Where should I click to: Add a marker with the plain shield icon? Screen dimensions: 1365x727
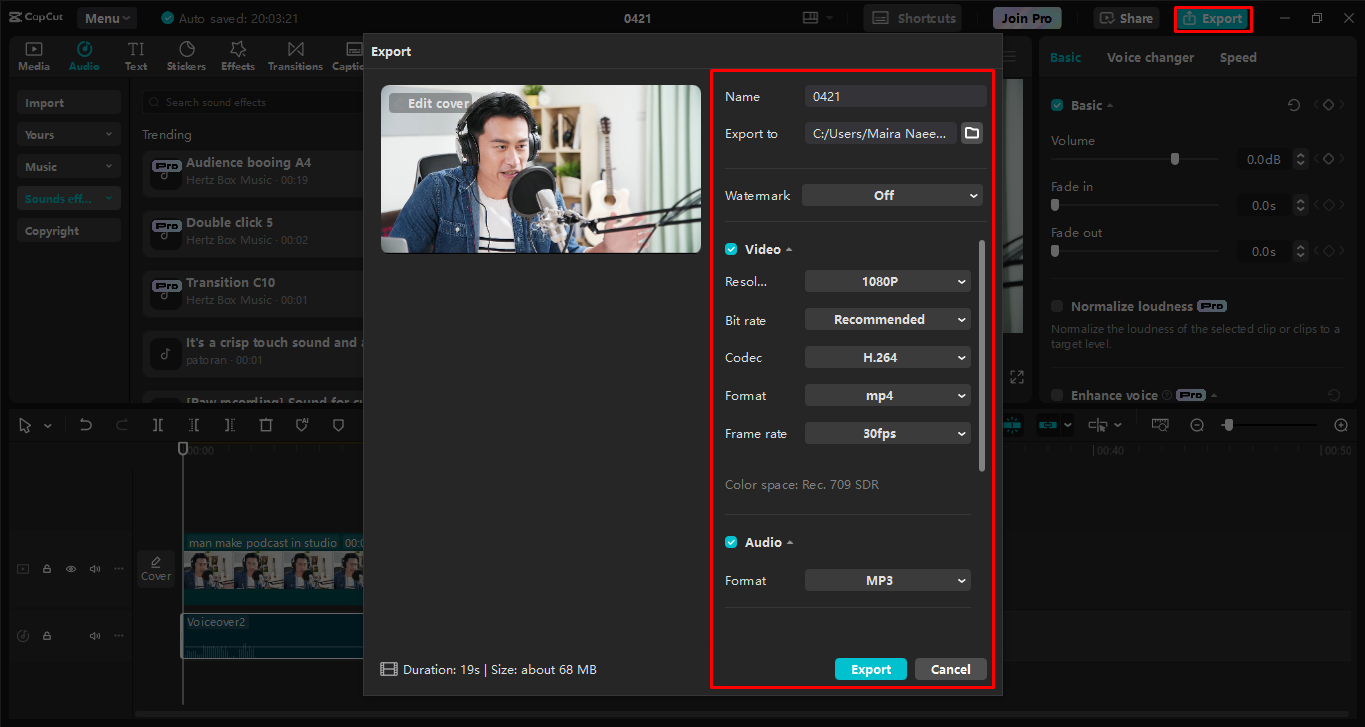pos(338,425)
